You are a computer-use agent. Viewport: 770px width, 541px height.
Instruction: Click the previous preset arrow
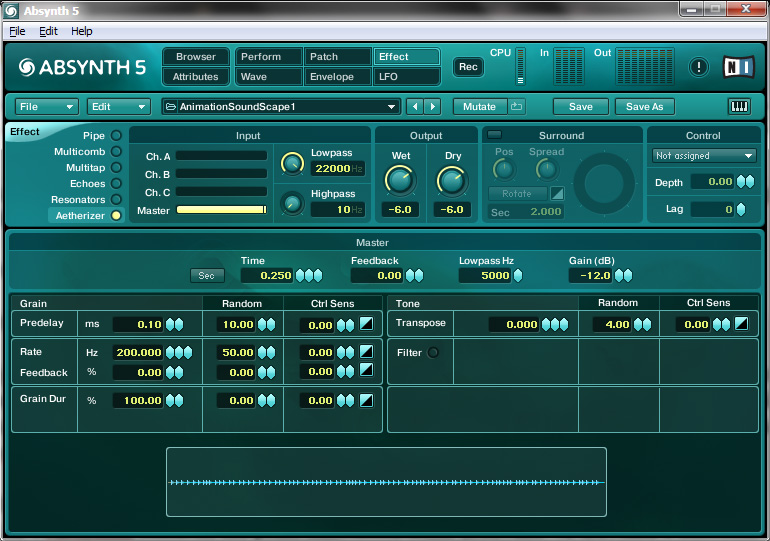[415, 107]
